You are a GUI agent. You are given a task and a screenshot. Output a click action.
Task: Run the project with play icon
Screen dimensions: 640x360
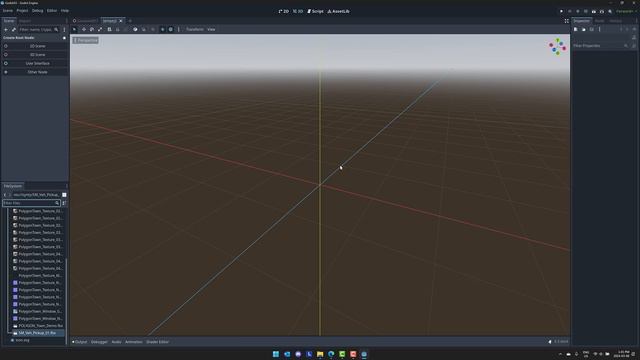tap(561, 11)
